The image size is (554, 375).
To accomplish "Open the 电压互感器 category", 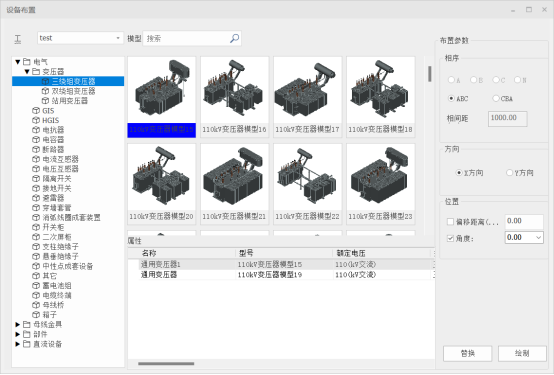I will click(55, 169).
